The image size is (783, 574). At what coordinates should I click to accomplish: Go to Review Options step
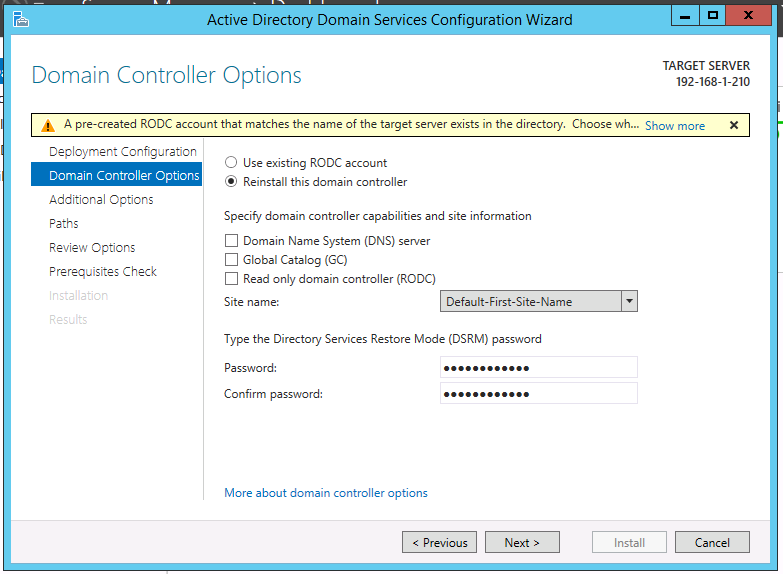(92, 247)
